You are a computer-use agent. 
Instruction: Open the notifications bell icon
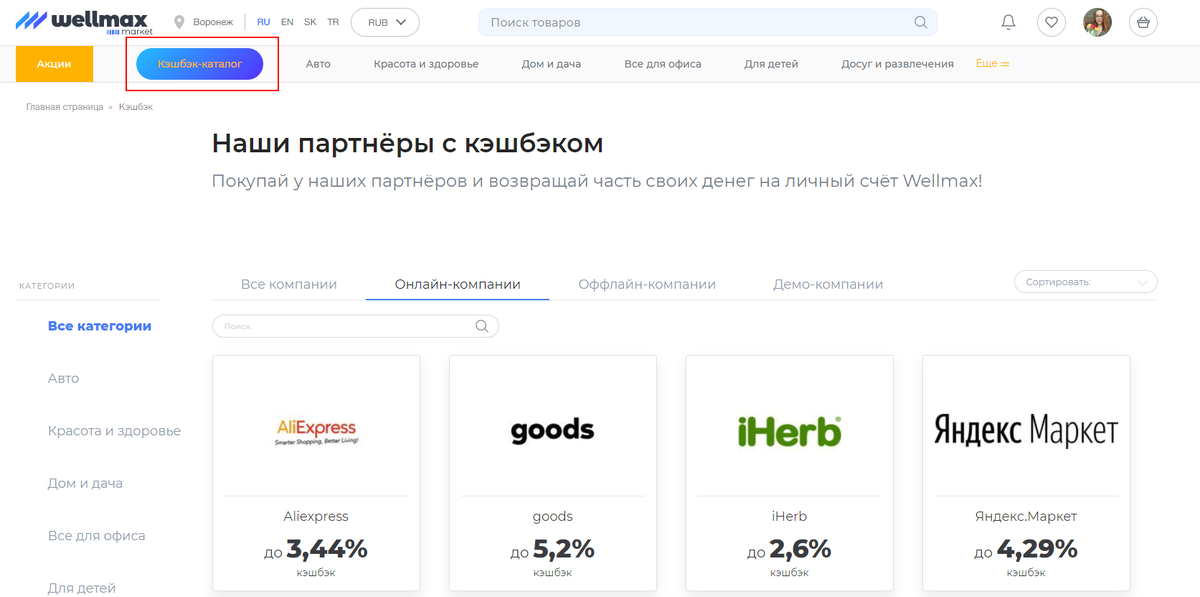pos(1008,22)
